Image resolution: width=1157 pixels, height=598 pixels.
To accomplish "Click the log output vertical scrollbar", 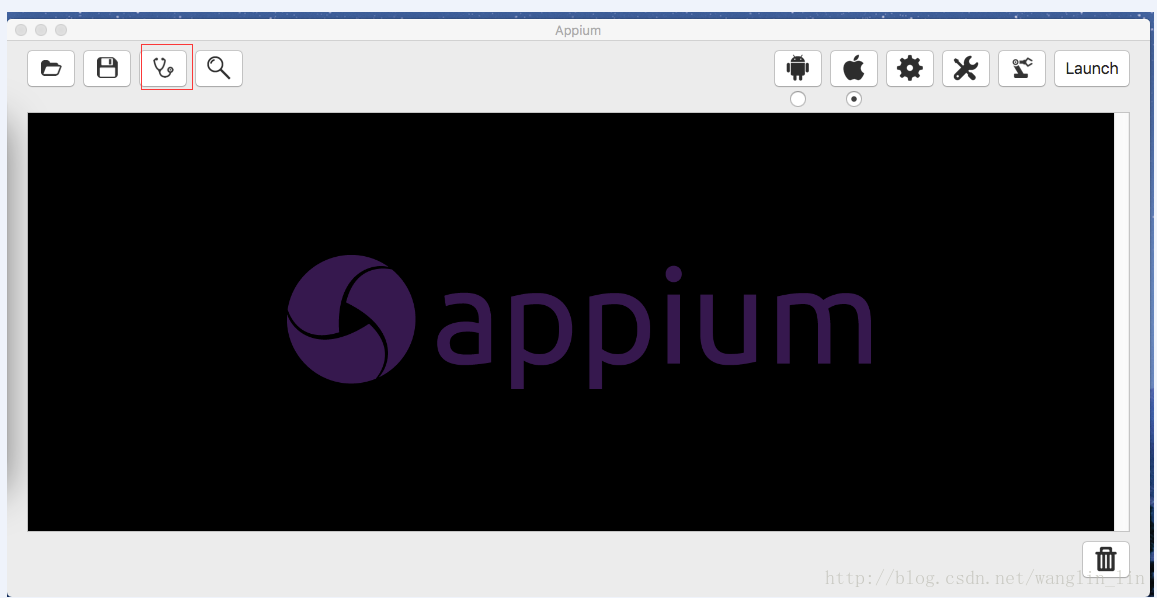I will click(x=1122, y=322).
